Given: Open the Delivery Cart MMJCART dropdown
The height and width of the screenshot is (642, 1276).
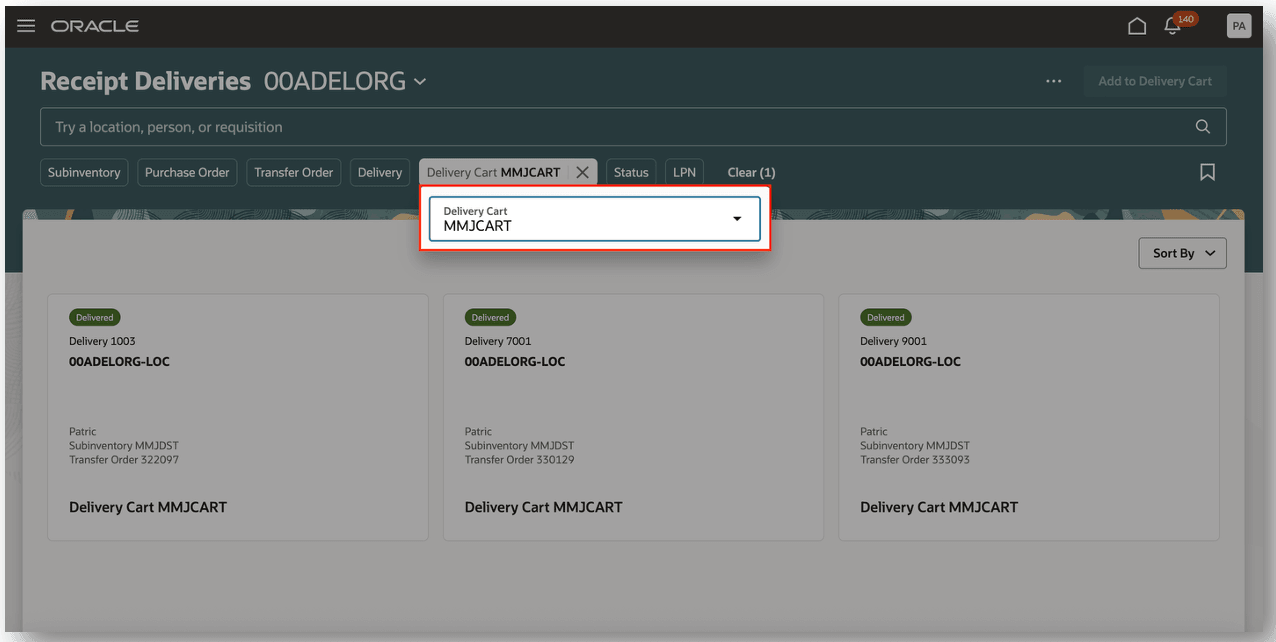Looking at the screenshot, I should [595, 219].
